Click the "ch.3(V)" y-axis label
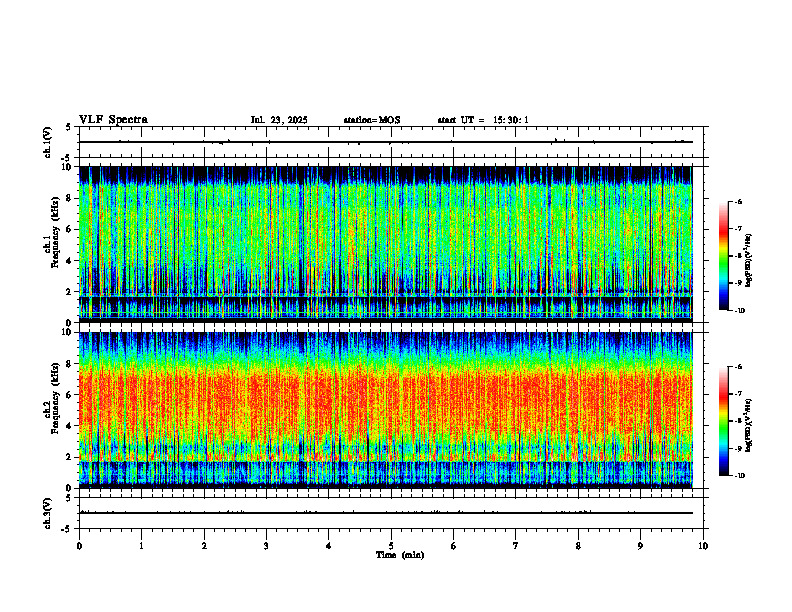The image size is (792, 612). 48,513
